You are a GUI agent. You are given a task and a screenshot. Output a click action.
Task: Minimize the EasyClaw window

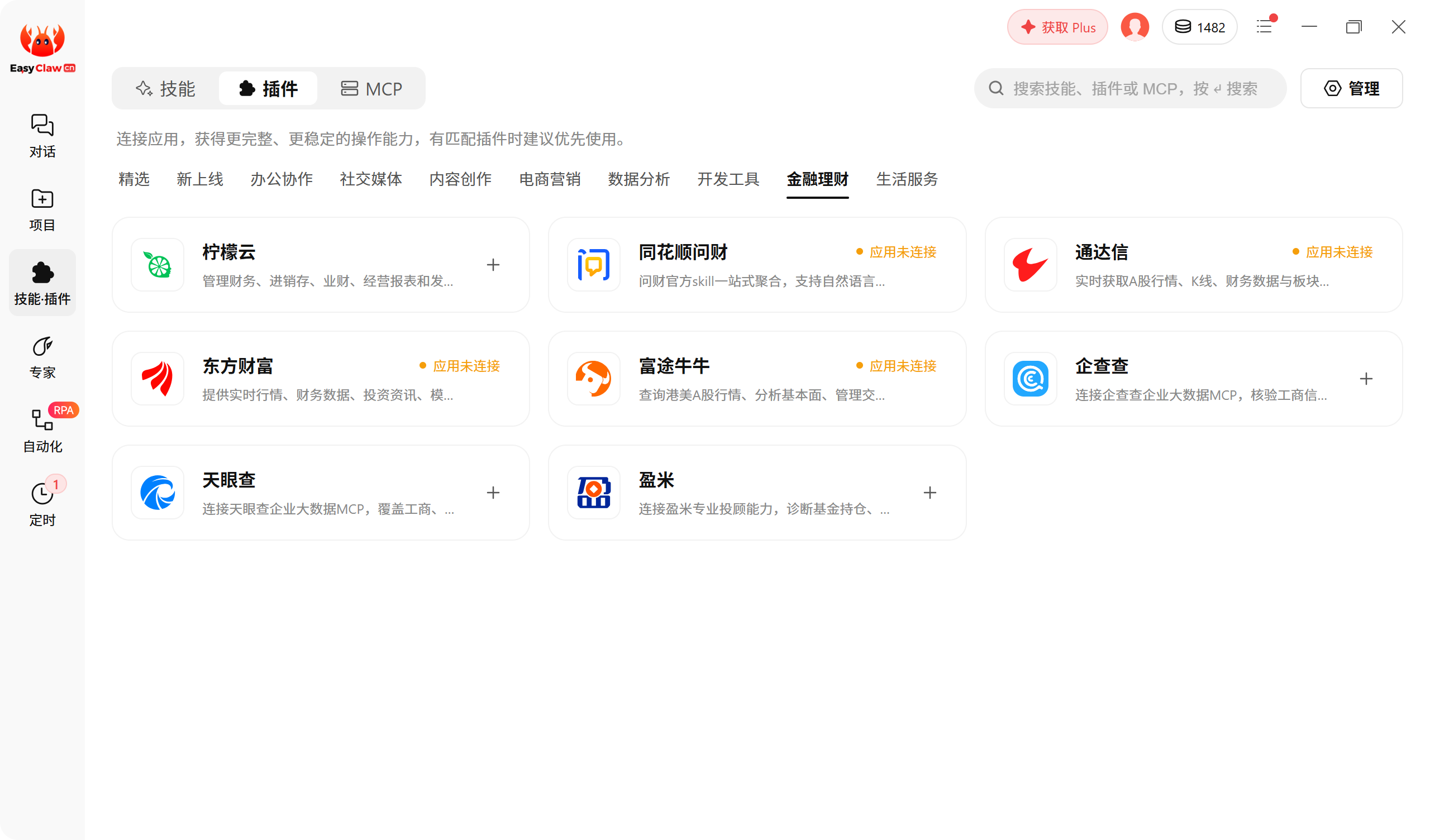tap(1310, 27)
